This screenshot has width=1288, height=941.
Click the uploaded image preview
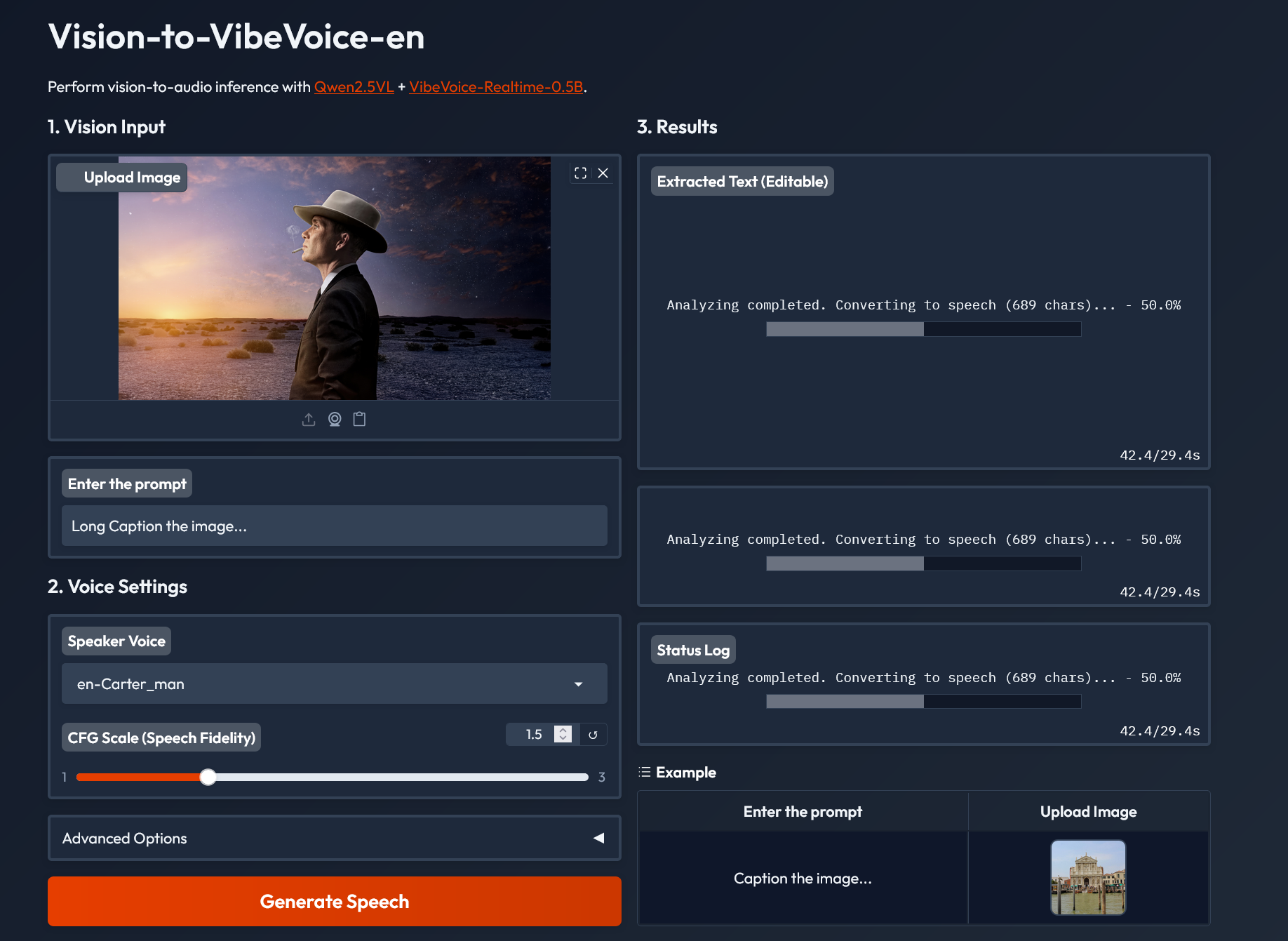[334, 278]
